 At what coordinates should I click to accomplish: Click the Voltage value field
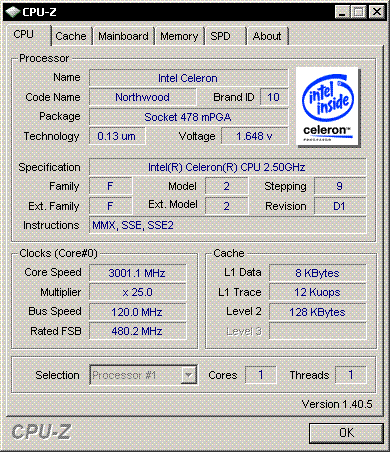pyautogui.click(x=255, y=136)
